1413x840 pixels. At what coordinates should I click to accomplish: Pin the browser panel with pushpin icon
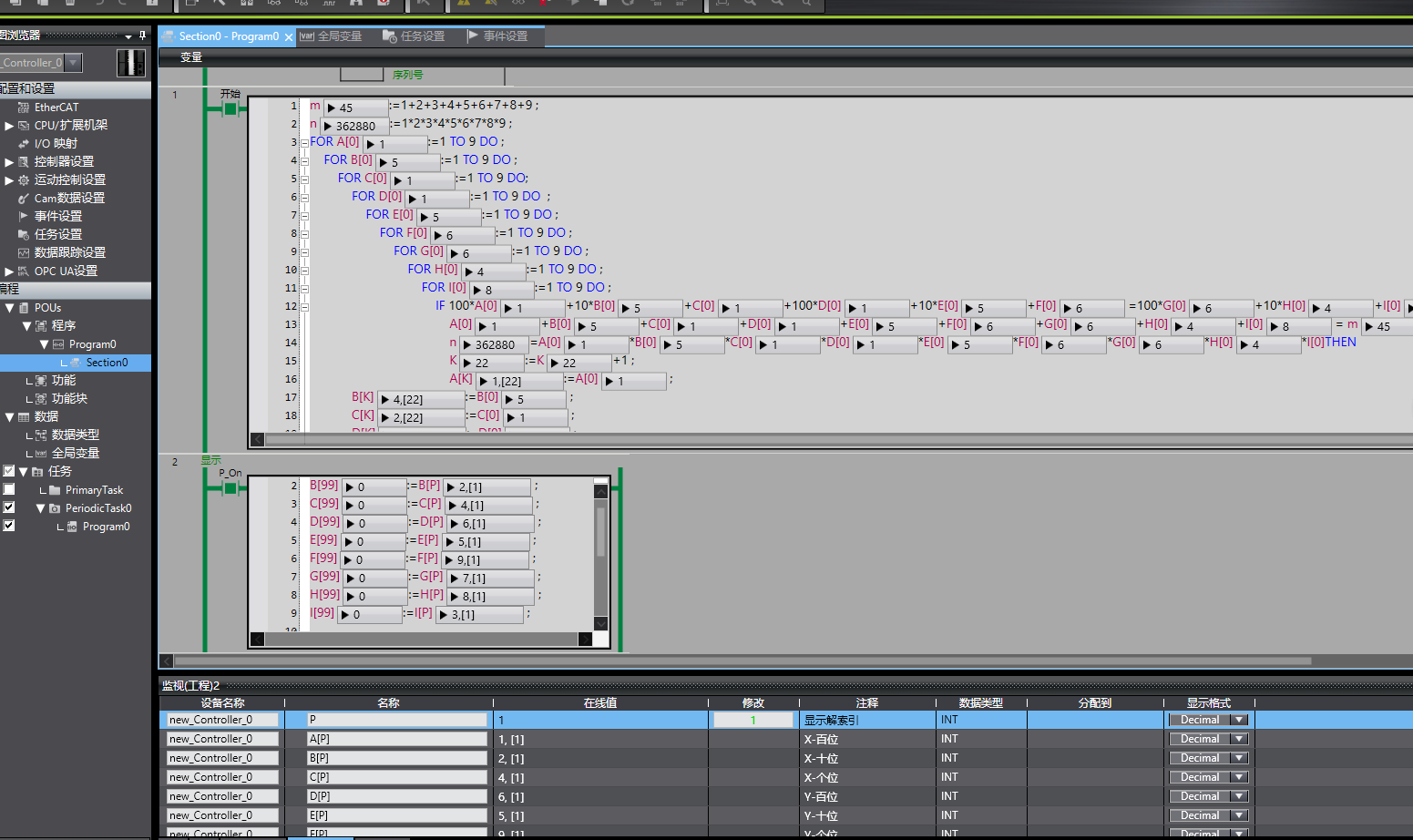pyautogui.click(x=142, y=36)
